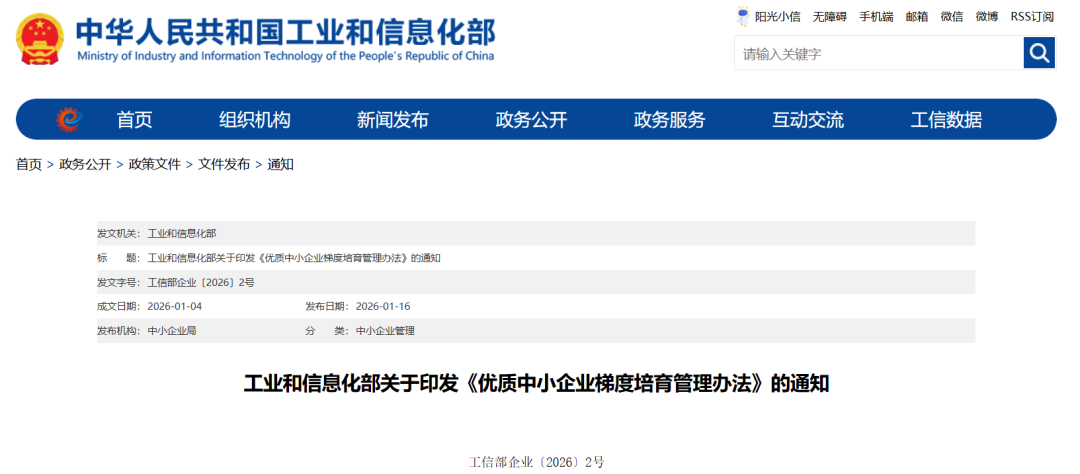Screen dimensions: 1080x474
Task: Click 发文字号 value 工信部企业〔2026〕2号 in table
Action: (201, 282)
